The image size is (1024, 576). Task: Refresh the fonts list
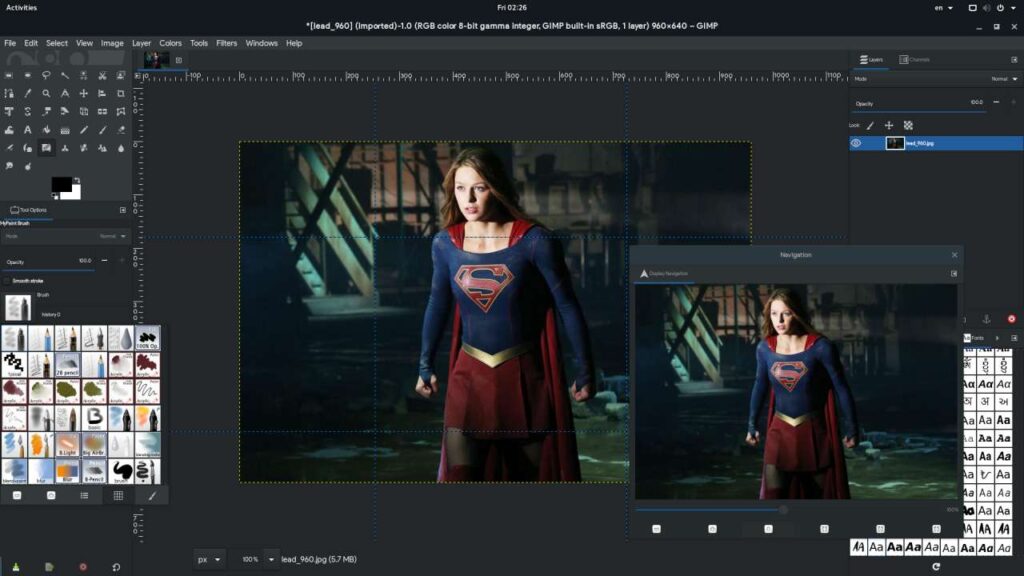(x=936, y=566)
